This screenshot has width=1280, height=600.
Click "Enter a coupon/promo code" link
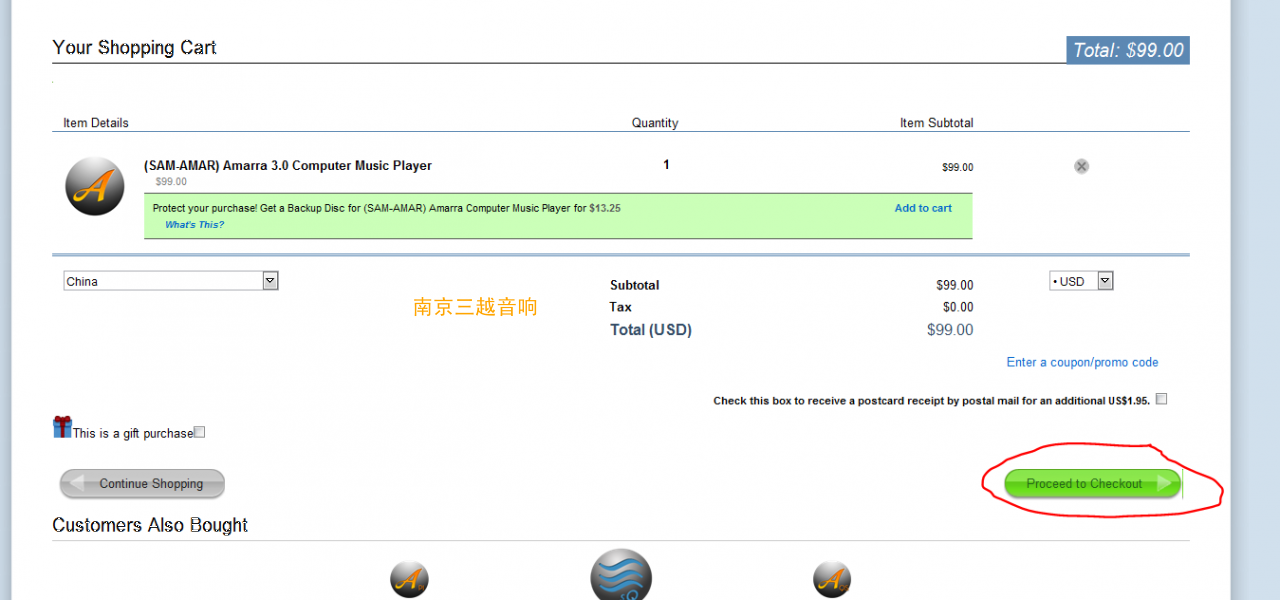[x=1082, y=362]
